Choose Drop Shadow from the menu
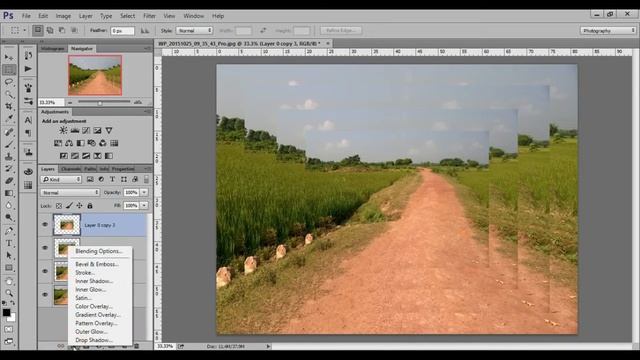640x360 pixels. pyautogui.click(x=93, y=340)
